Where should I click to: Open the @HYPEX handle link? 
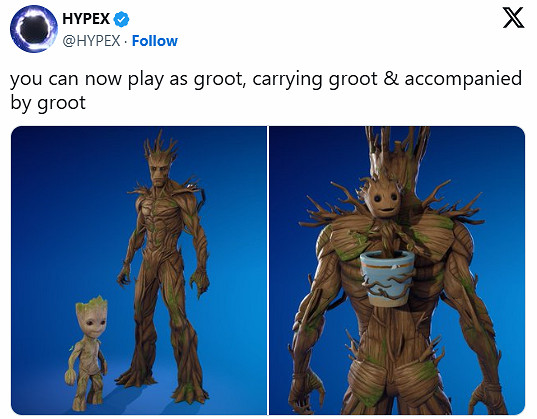pos(91,41)
